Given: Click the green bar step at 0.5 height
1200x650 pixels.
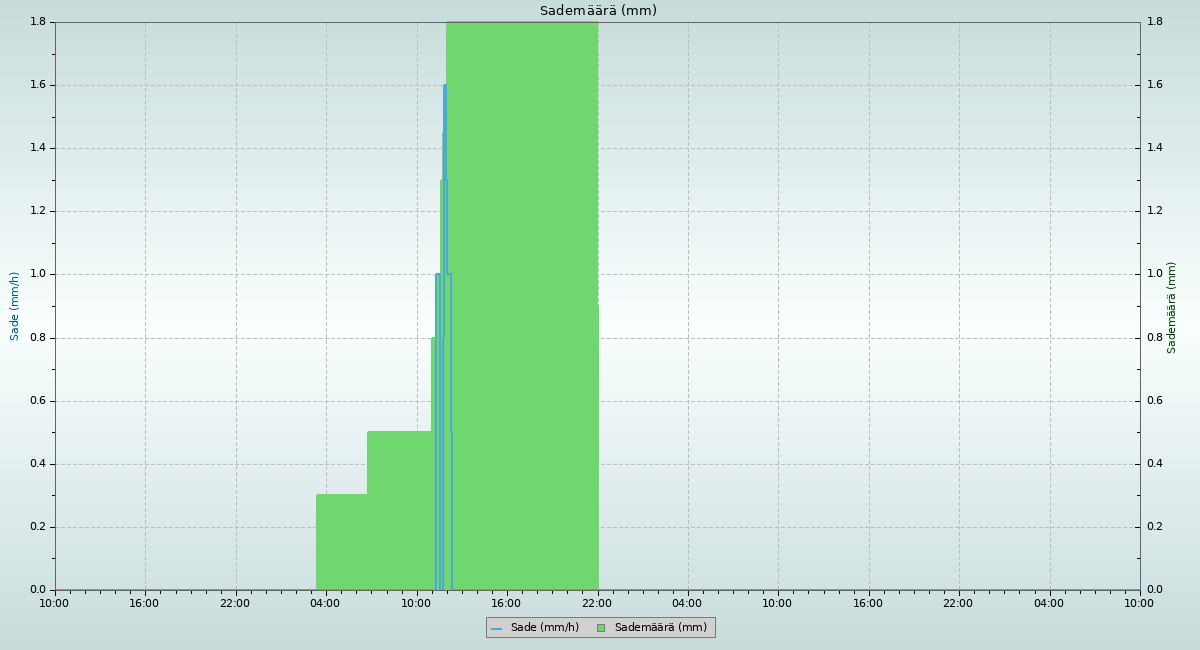Looking at the screenshot, I should point(399,510).
